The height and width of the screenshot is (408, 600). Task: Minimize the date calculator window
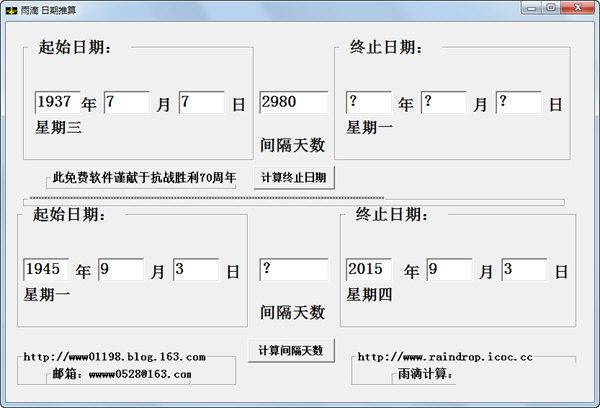tap(528, 7)
